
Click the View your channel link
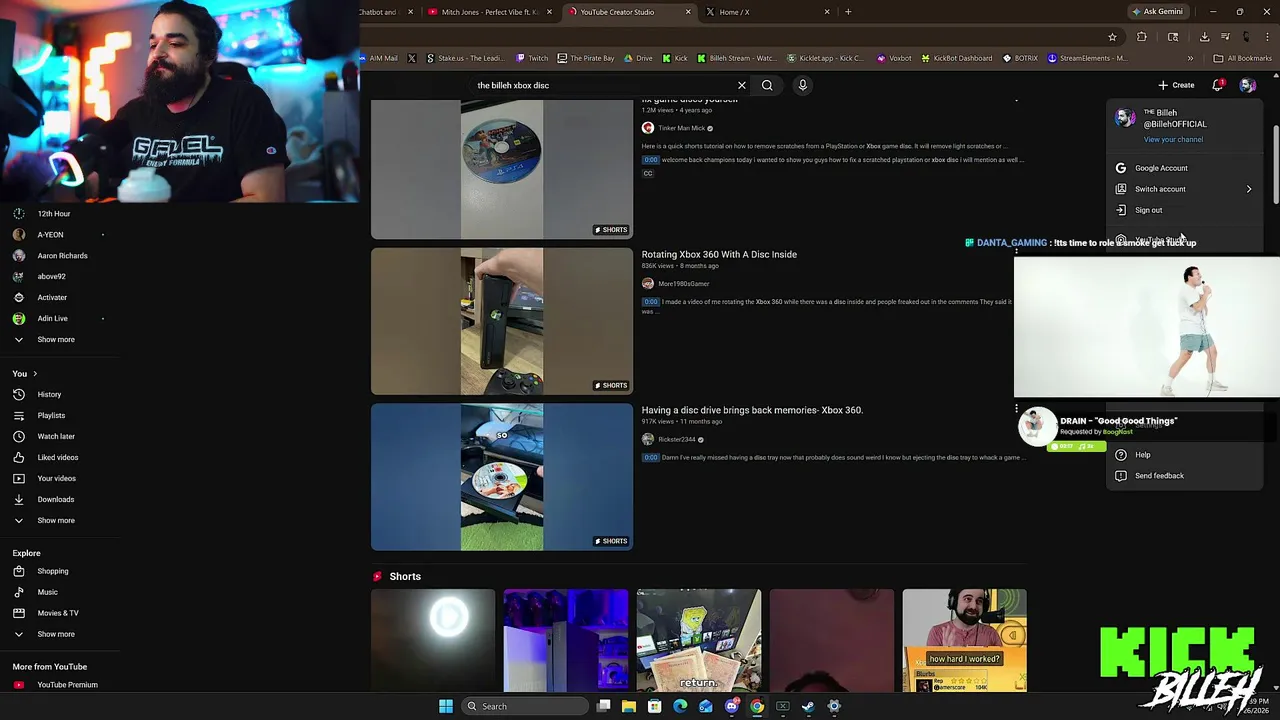1173,139
